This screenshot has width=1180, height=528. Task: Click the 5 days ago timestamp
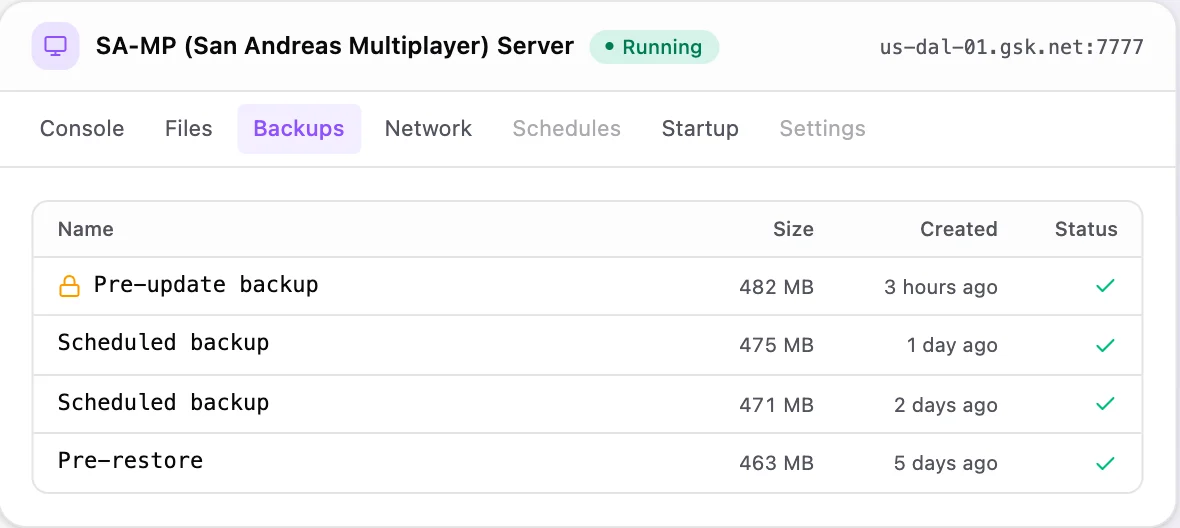coord(946,463)
